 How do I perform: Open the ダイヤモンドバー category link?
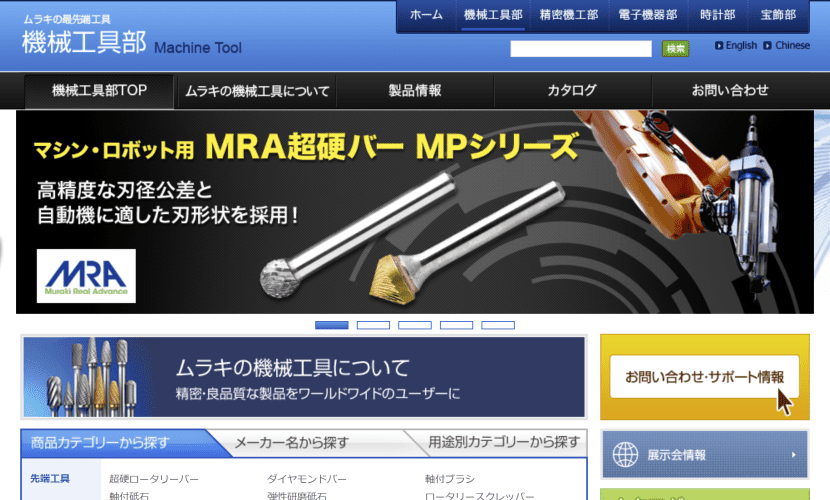(x=306, y=479)
